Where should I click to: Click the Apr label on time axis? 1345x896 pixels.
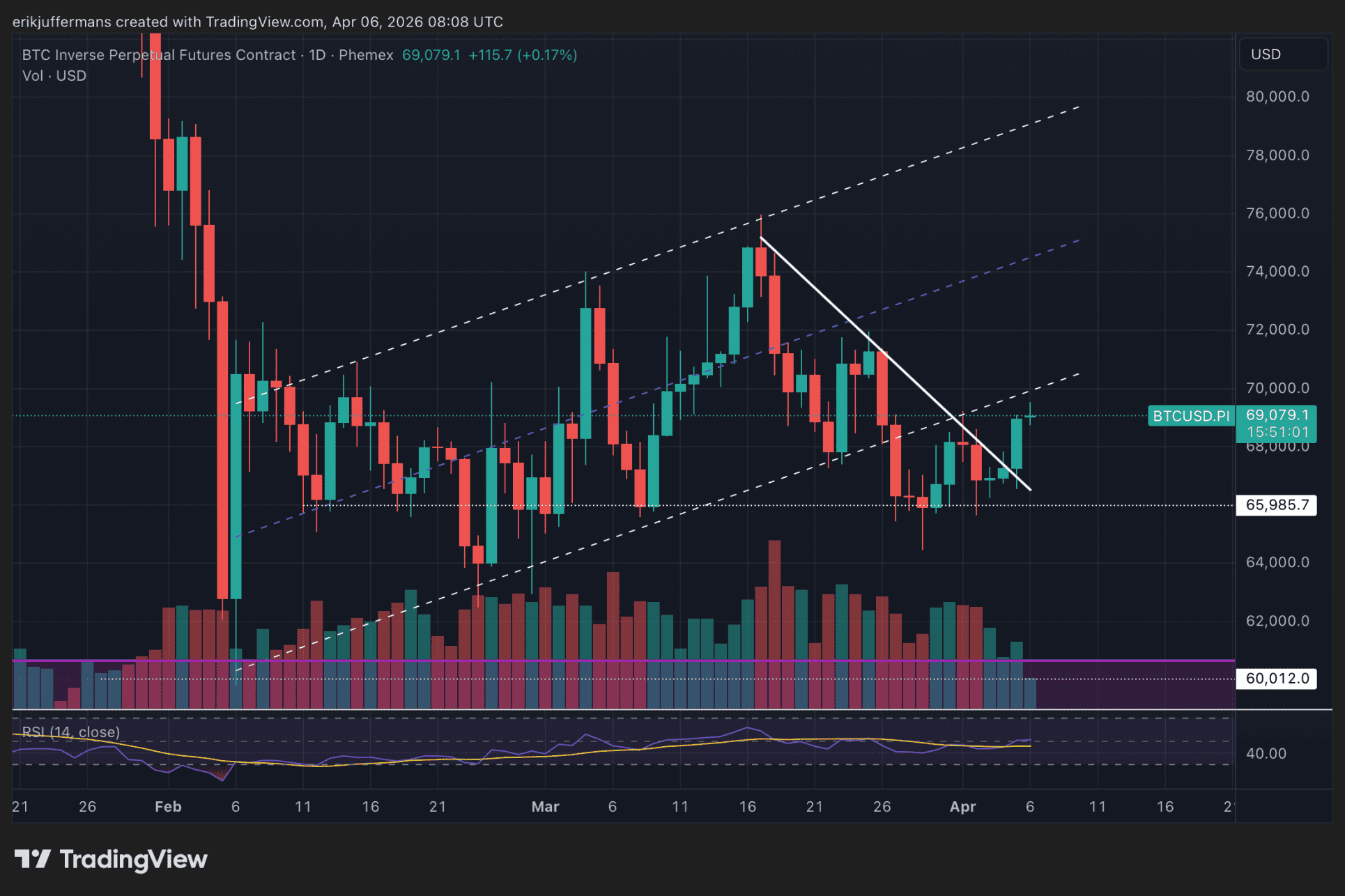(x=962, y=807)
